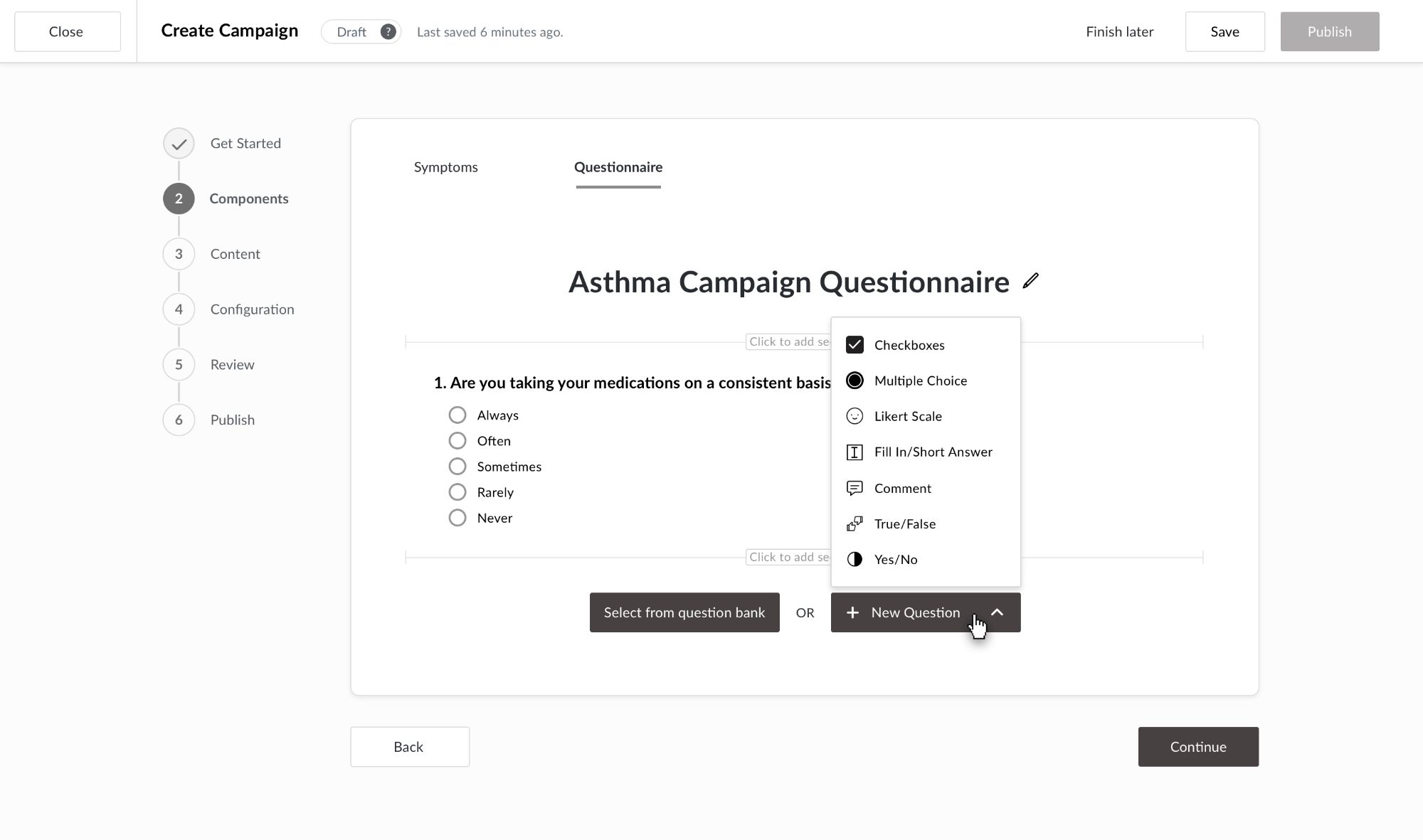Switch to the Symptoms tab
This screenshot has width=1423, height=840.
(446, 167)
